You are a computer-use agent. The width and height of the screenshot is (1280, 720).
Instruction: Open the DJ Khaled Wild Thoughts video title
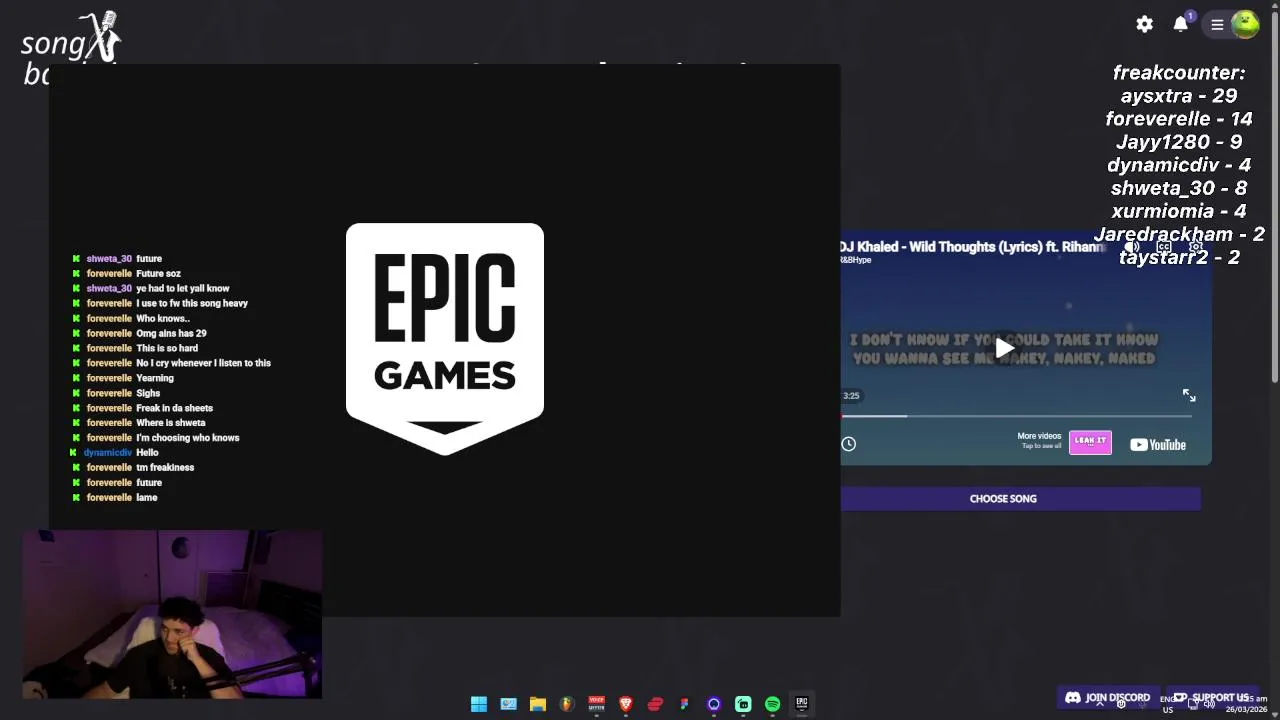[x=972, y=247]
